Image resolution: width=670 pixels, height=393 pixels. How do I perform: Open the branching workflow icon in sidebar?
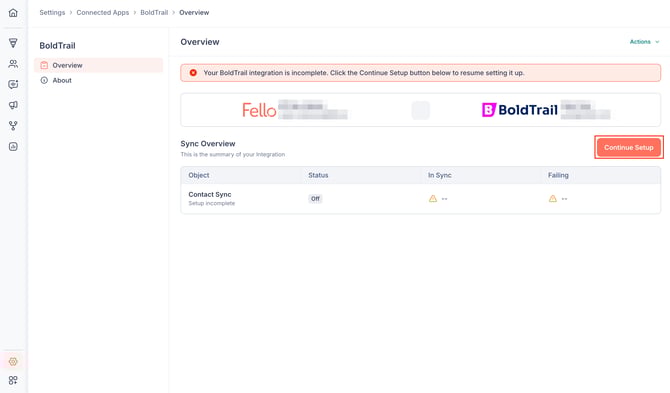click(13, 126)
